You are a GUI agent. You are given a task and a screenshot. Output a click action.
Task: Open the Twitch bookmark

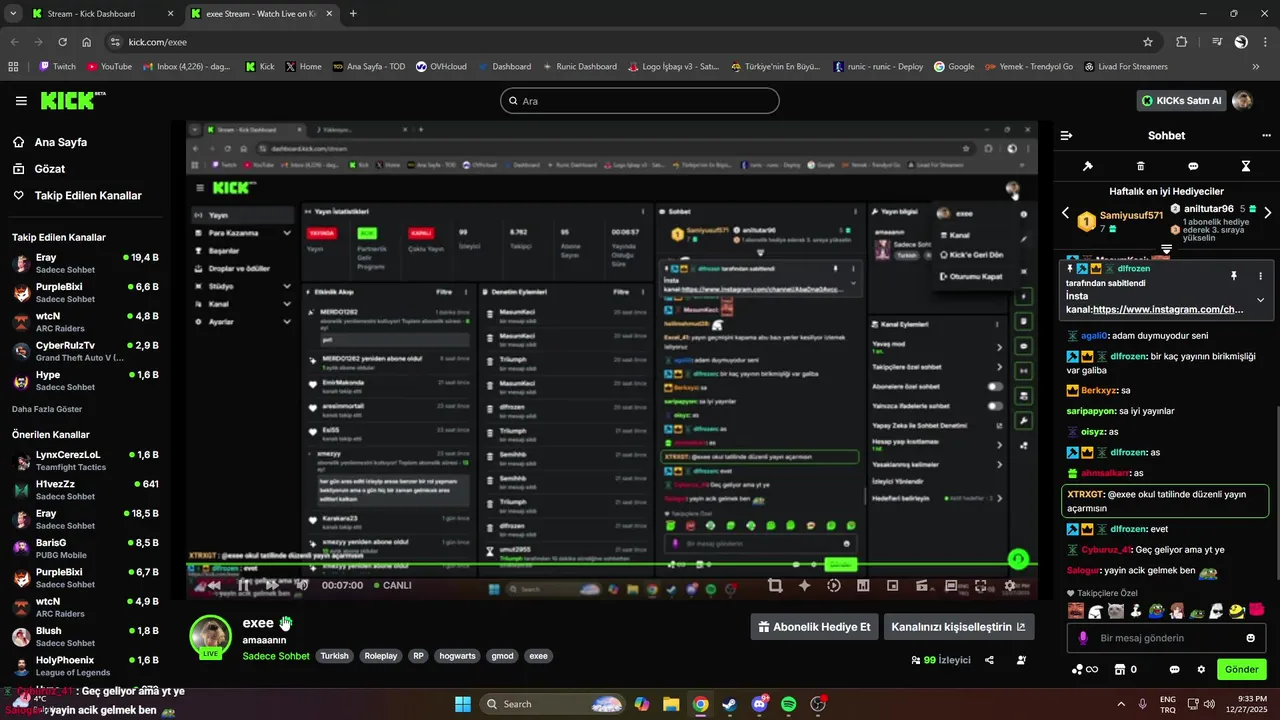coord(57,67)
